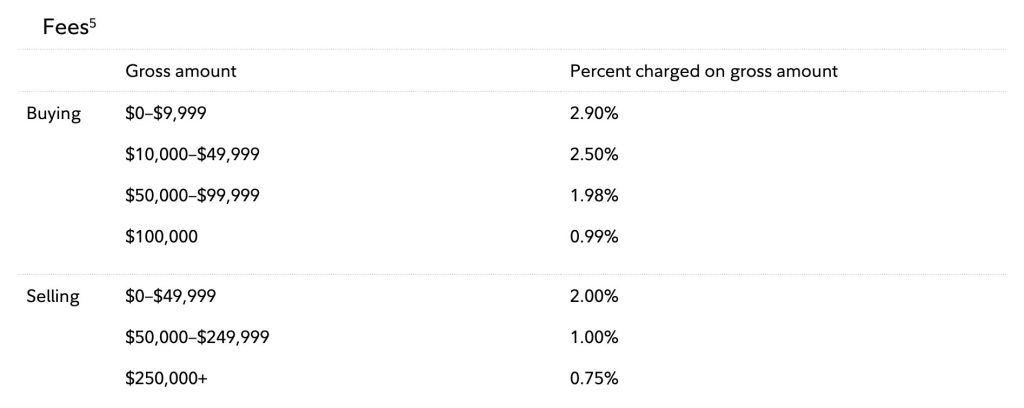Select the $10,000–$49,999 buying tier
The height and width of the screenshot is (408, 1024).
(x=192, y=155)
